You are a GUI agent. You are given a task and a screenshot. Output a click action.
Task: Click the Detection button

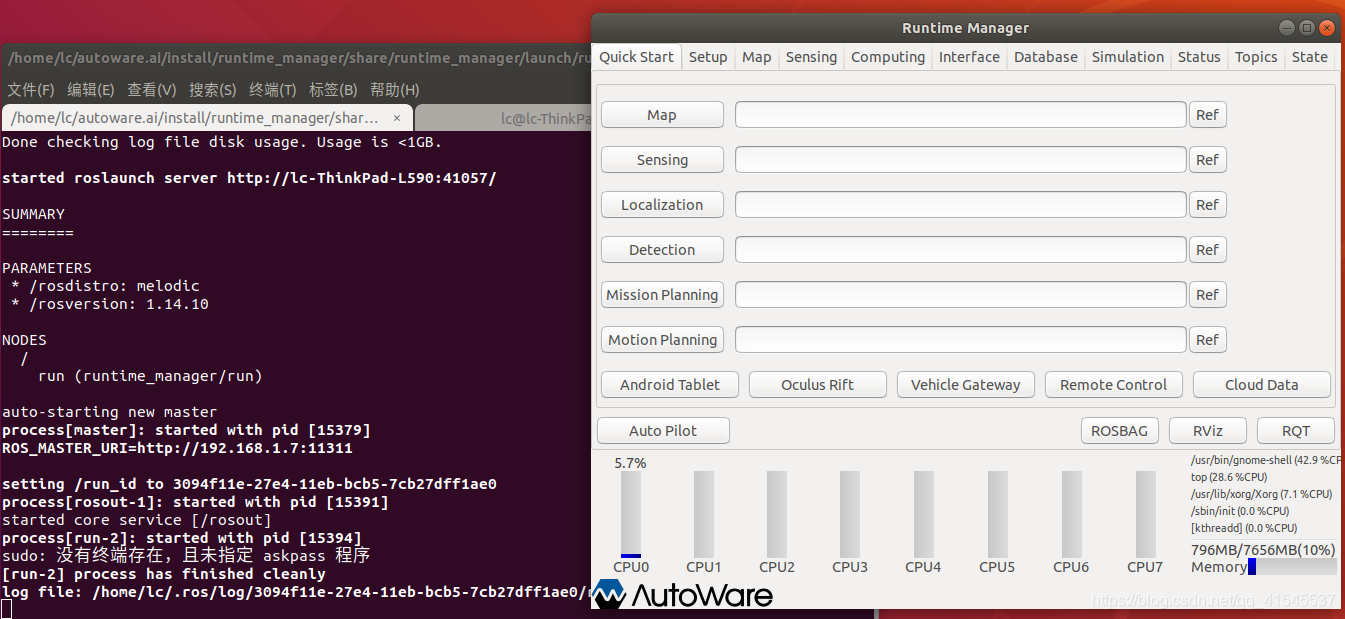coord(662,250)
